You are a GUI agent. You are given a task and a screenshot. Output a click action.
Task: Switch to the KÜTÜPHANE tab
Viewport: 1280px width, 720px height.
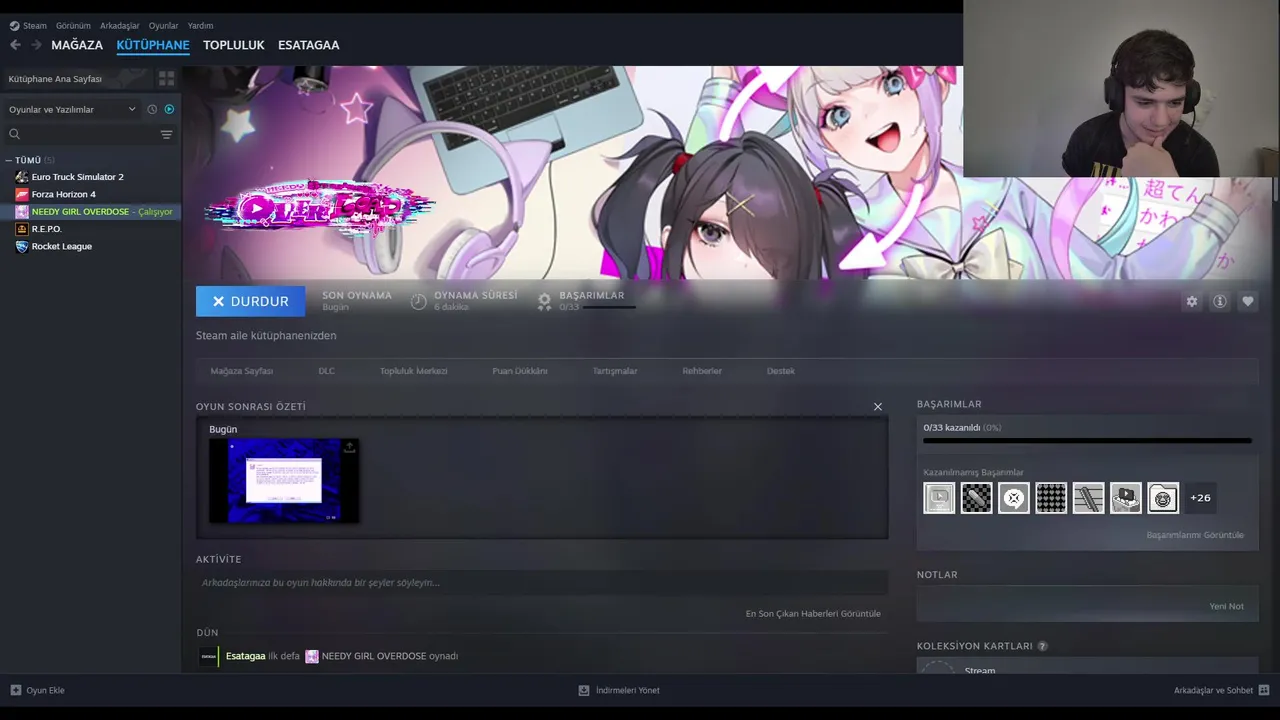[153, 45]
